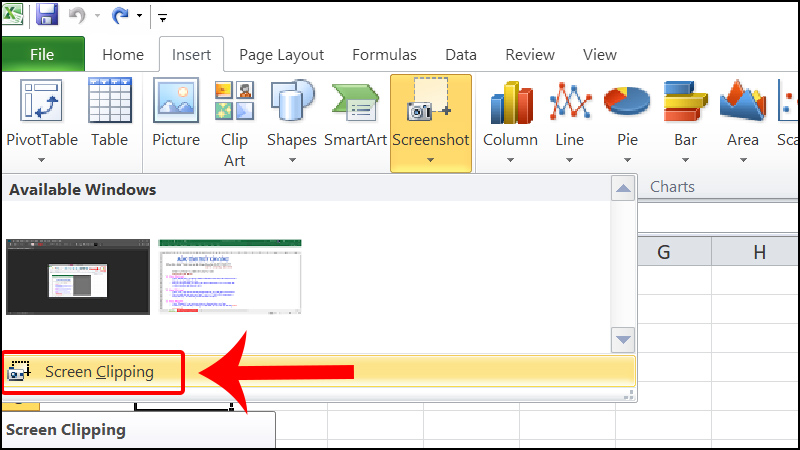Click the gallery scroll down arrow
This screenshot has width=800, height=450.
pyautogui.click(x=624, y=340)
